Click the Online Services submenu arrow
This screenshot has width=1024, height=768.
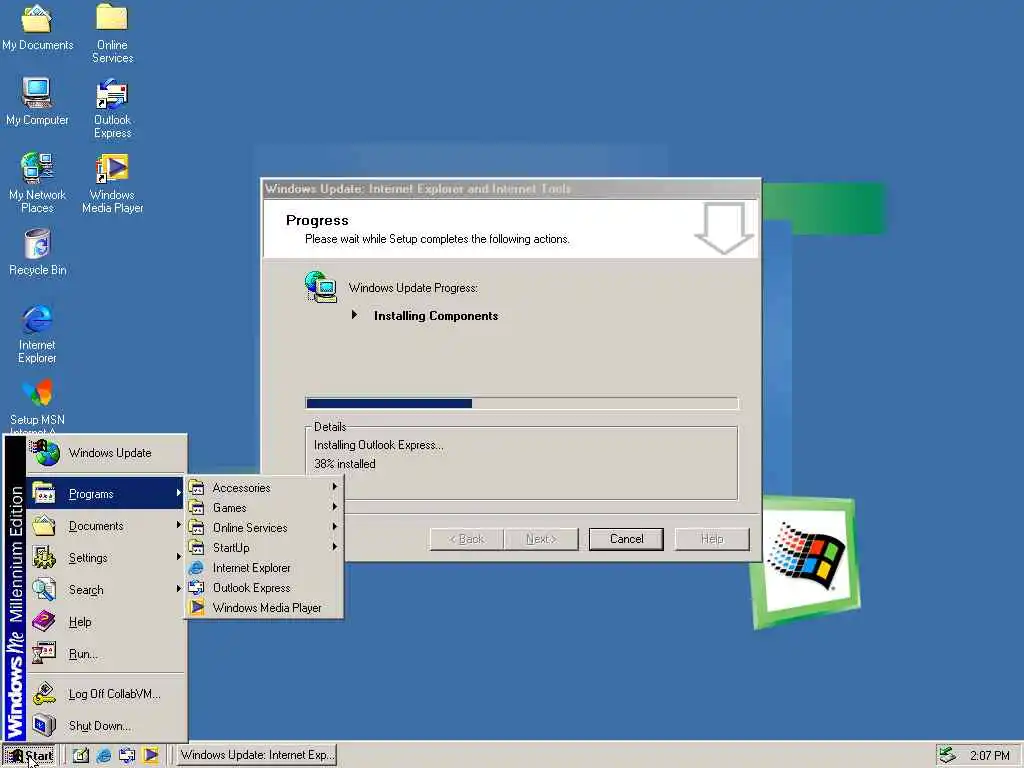pyautogui.click(x=334, y=526)
